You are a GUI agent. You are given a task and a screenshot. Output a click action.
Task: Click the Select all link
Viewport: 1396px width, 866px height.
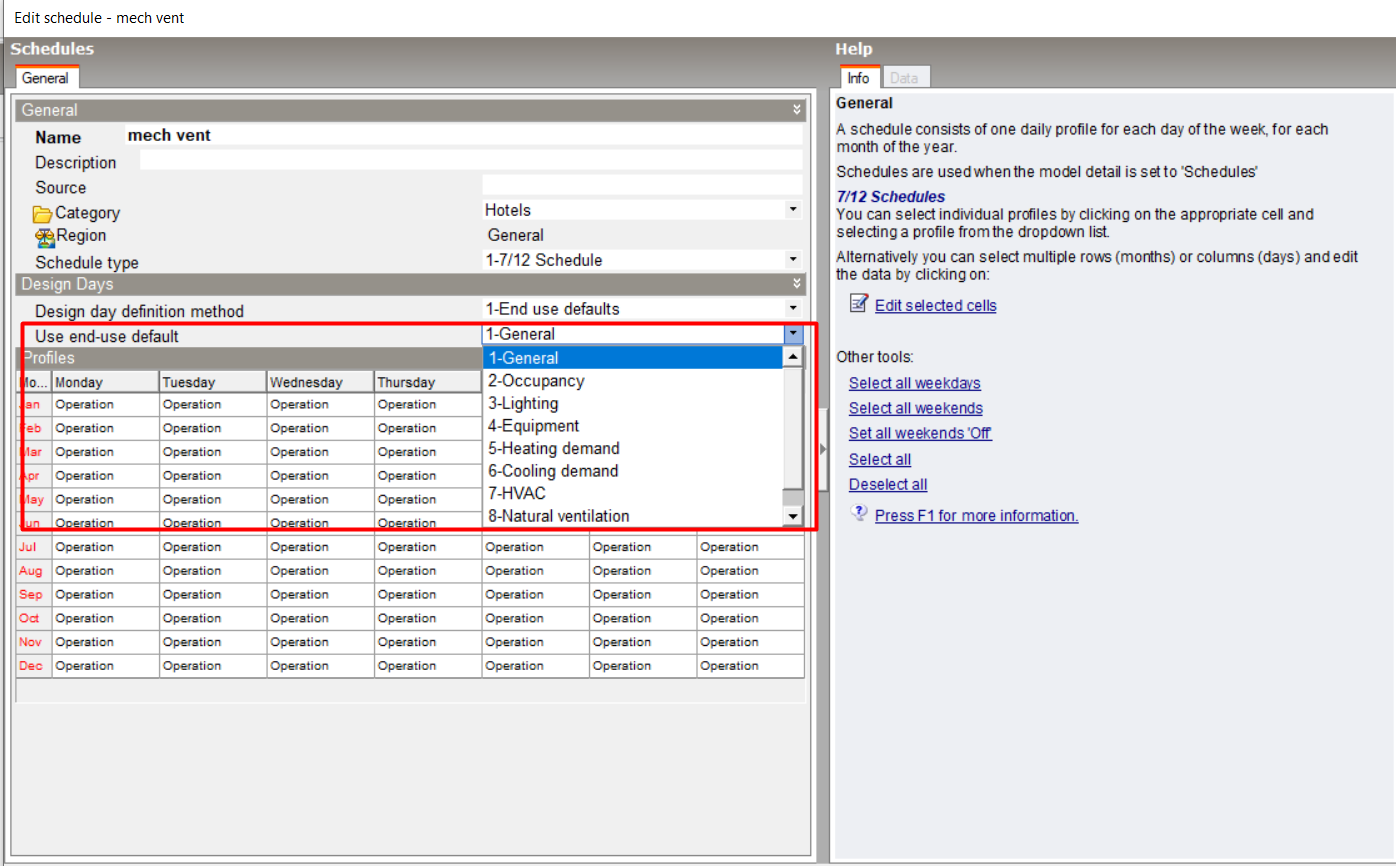(x=880, y=459)
